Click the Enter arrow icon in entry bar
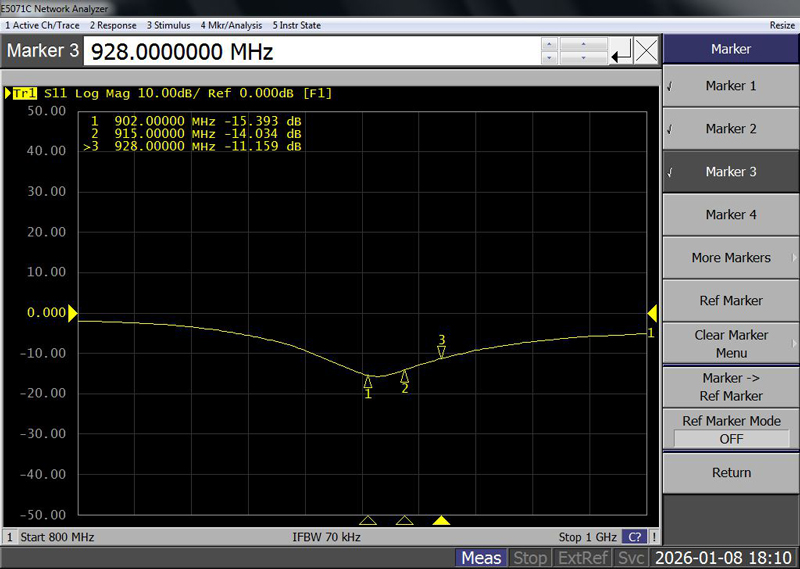800x569 pixels. pos(621,52)
